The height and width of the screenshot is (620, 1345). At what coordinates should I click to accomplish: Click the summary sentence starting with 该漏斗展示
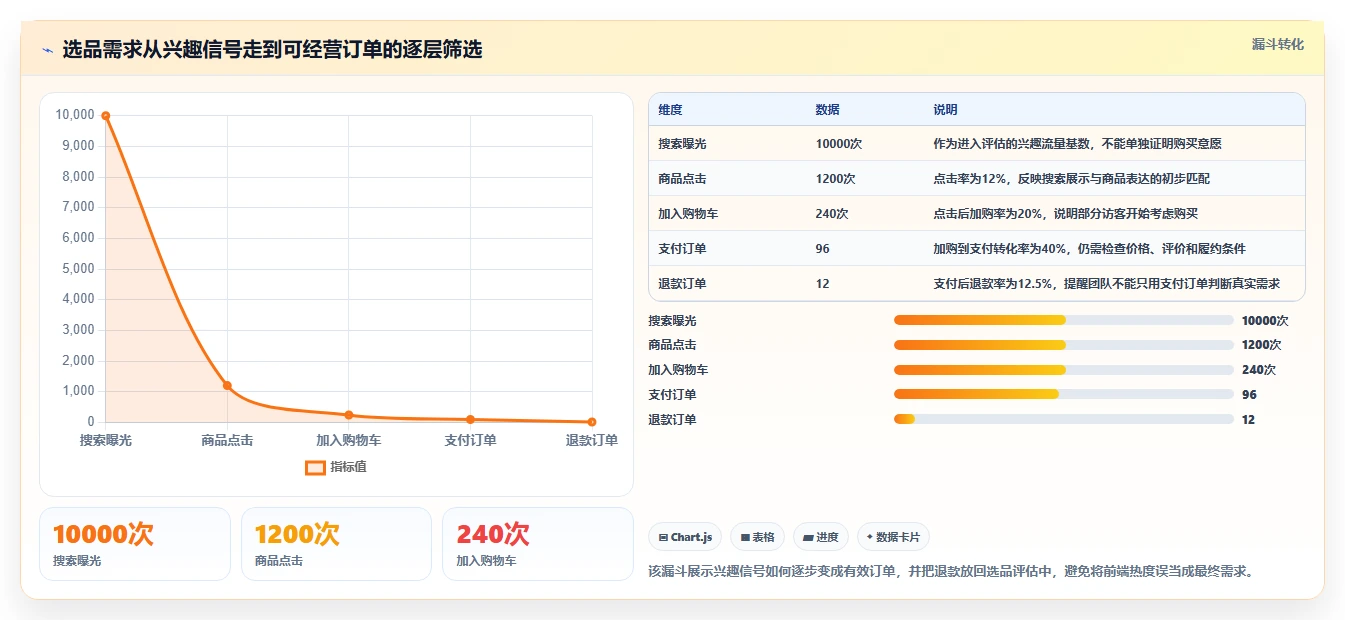pyautogui.click(x=951, y=572)
